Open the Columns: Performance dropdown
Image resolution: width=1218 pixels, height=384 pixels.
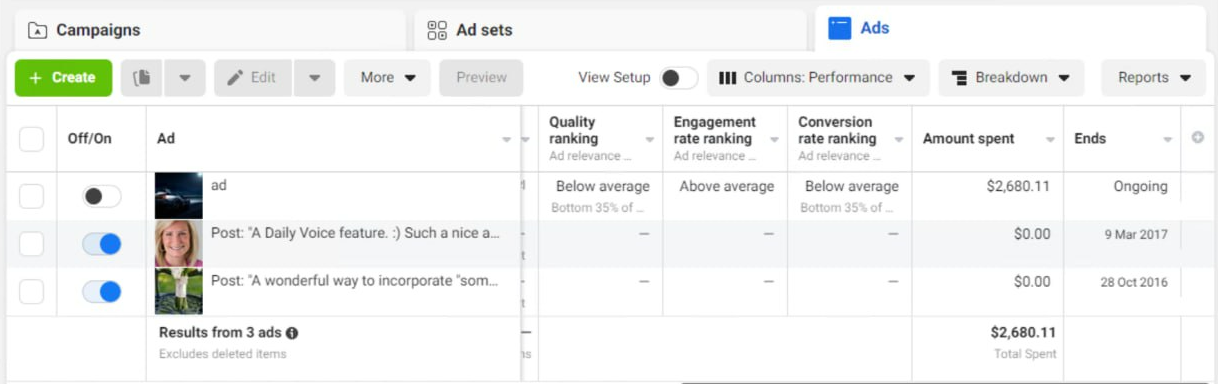pyautogui.click(x=818, y=77)
